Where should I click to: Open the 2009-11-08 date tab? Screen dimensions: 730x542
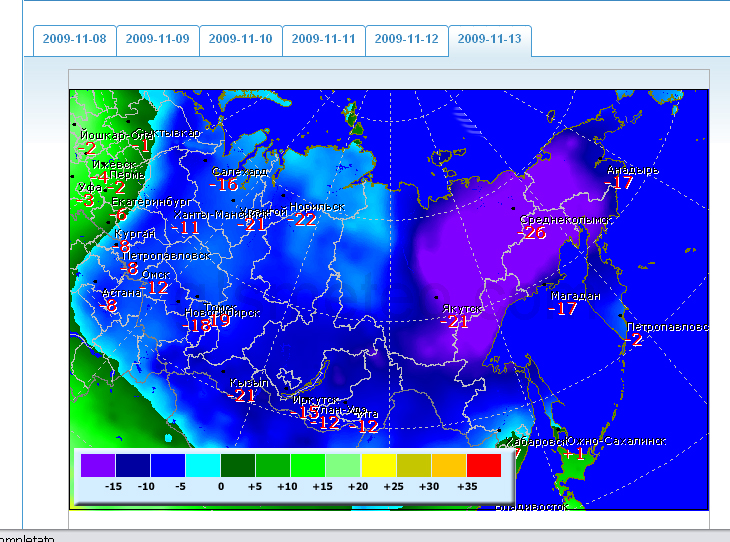[75, 40]
